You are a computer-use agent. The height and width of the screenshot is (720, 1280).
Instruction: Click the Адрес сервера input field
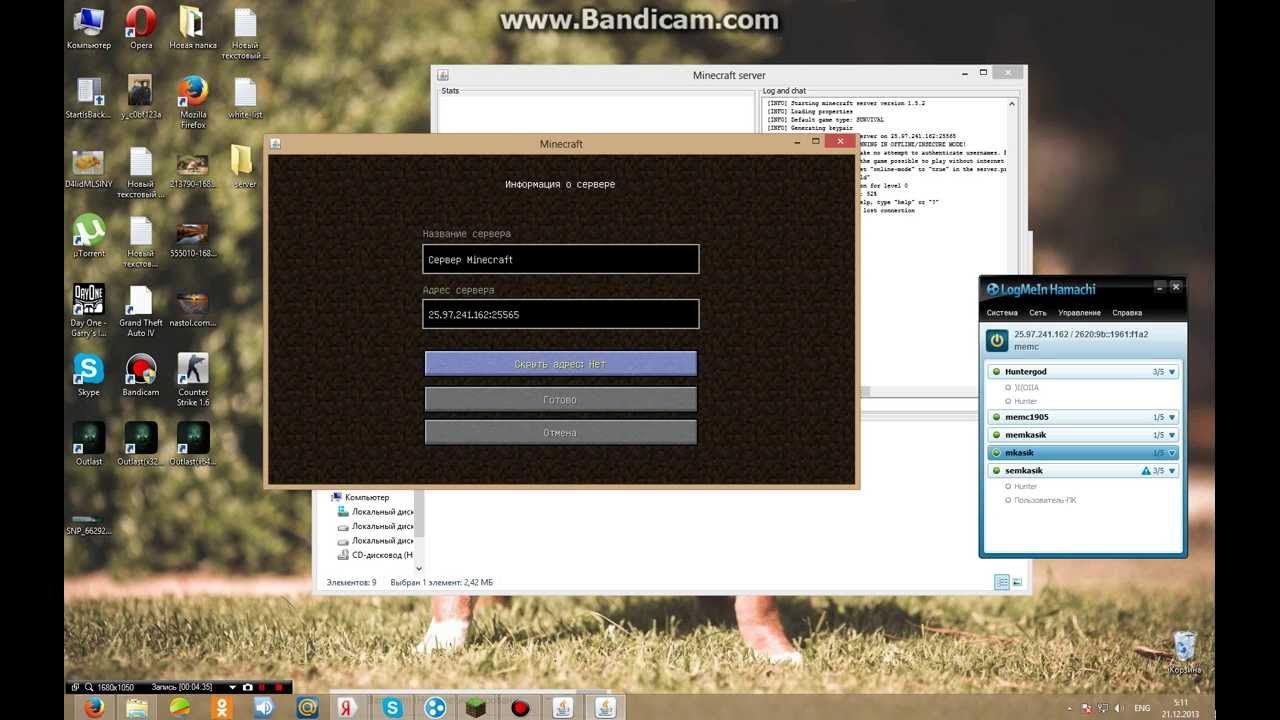[561, 314]
